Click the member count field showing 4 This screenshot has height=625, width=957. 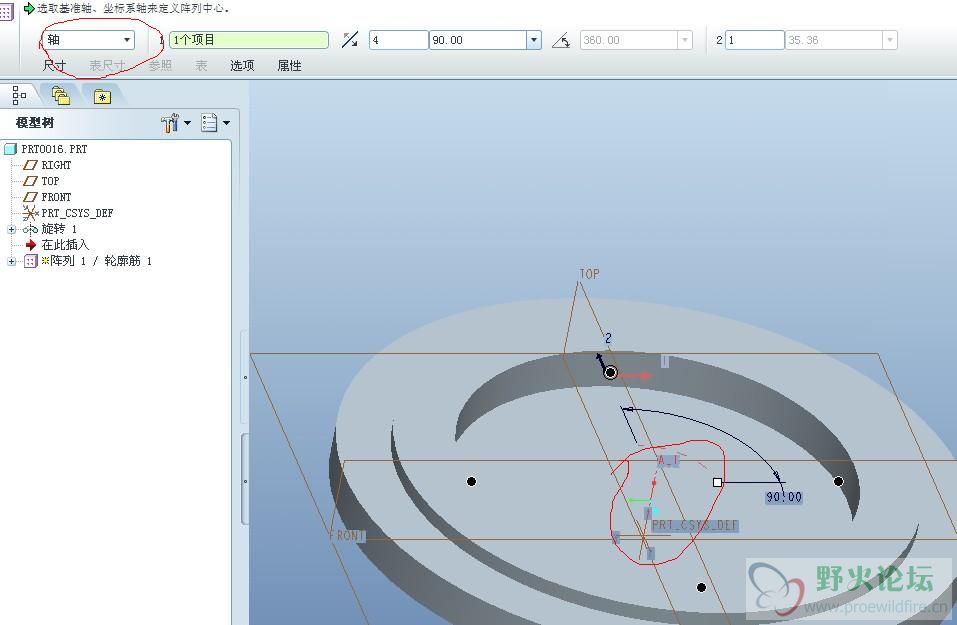(x=399, y=40)
